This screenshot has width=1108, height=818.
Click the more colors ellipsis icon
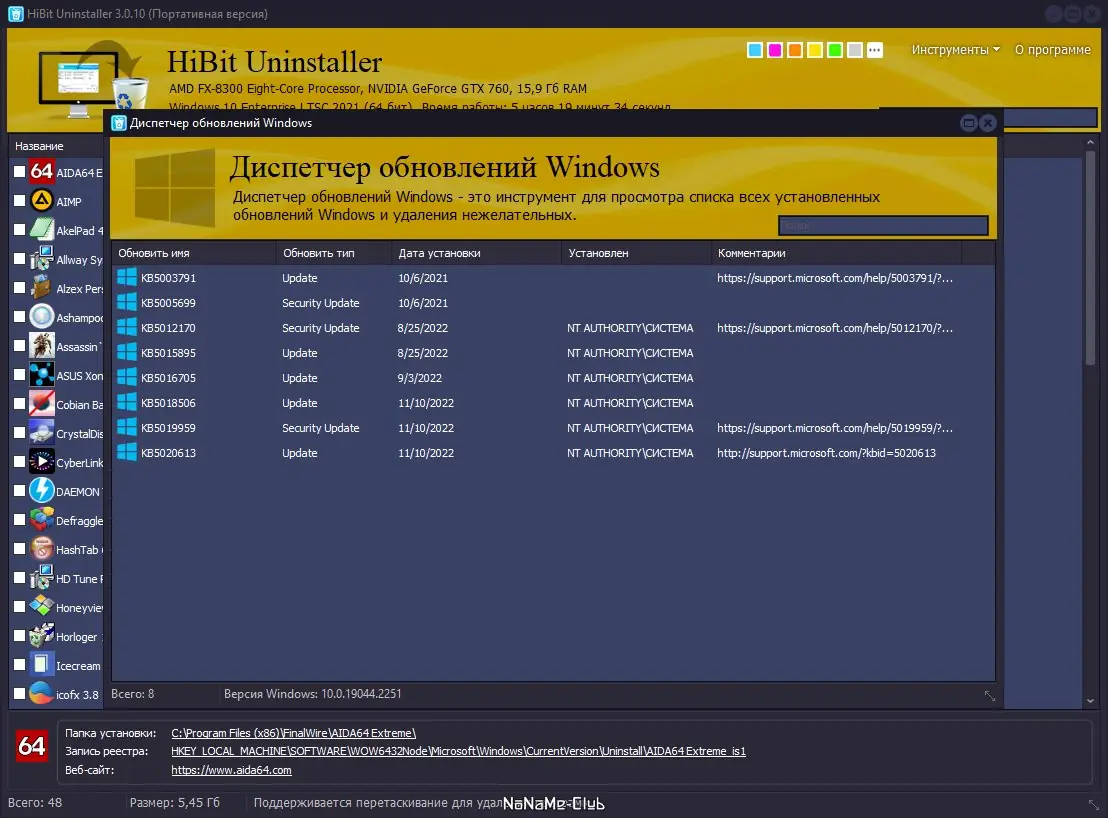tap(875, 50)
